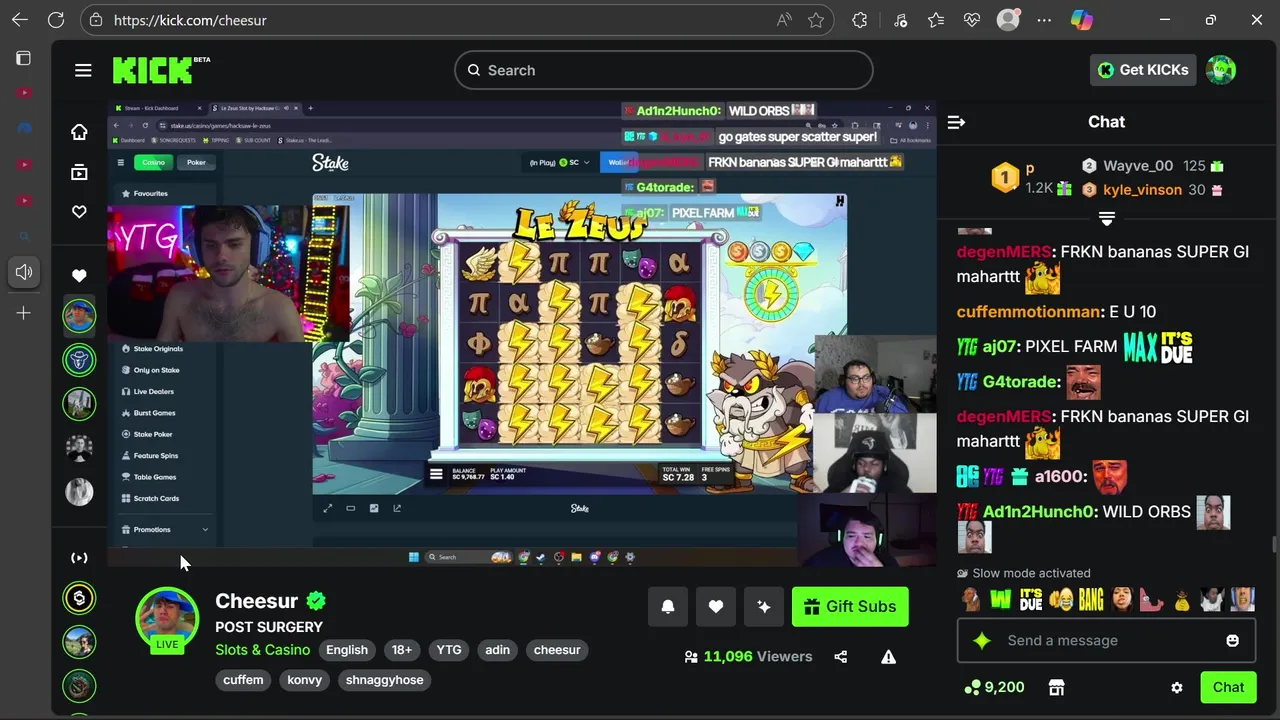Click the YTG tag
Image resolution: width=1280 pixels, height=720 pixels.
pyautogui.click(x=449, y=650)
